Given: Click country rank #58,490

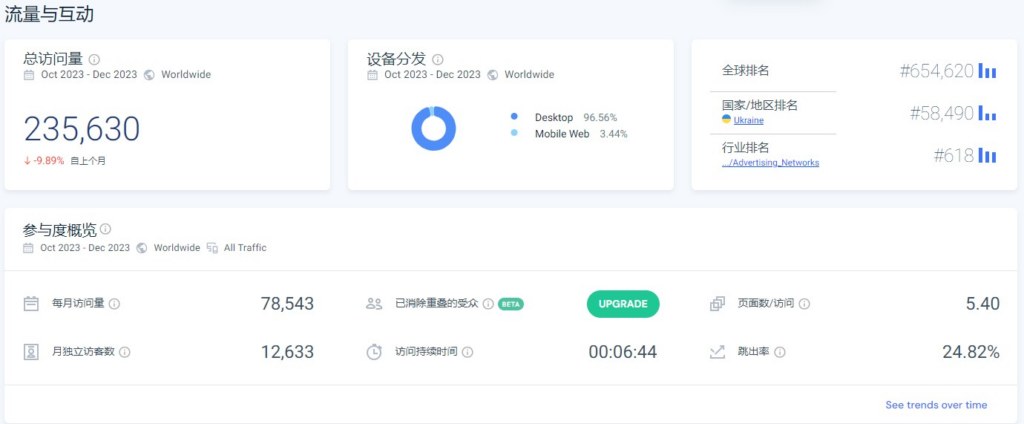Looking at the screenshot, I should 942,114.
